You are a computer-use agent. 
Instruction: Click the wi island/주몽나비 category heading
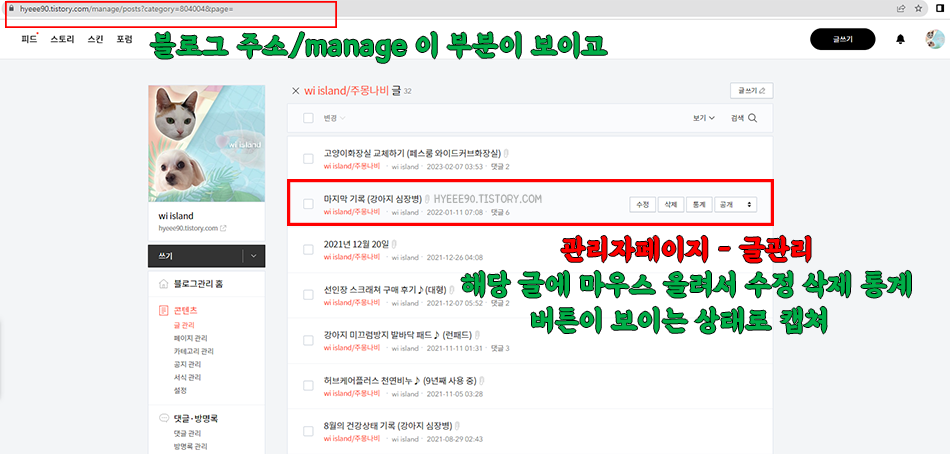(347, 91)
